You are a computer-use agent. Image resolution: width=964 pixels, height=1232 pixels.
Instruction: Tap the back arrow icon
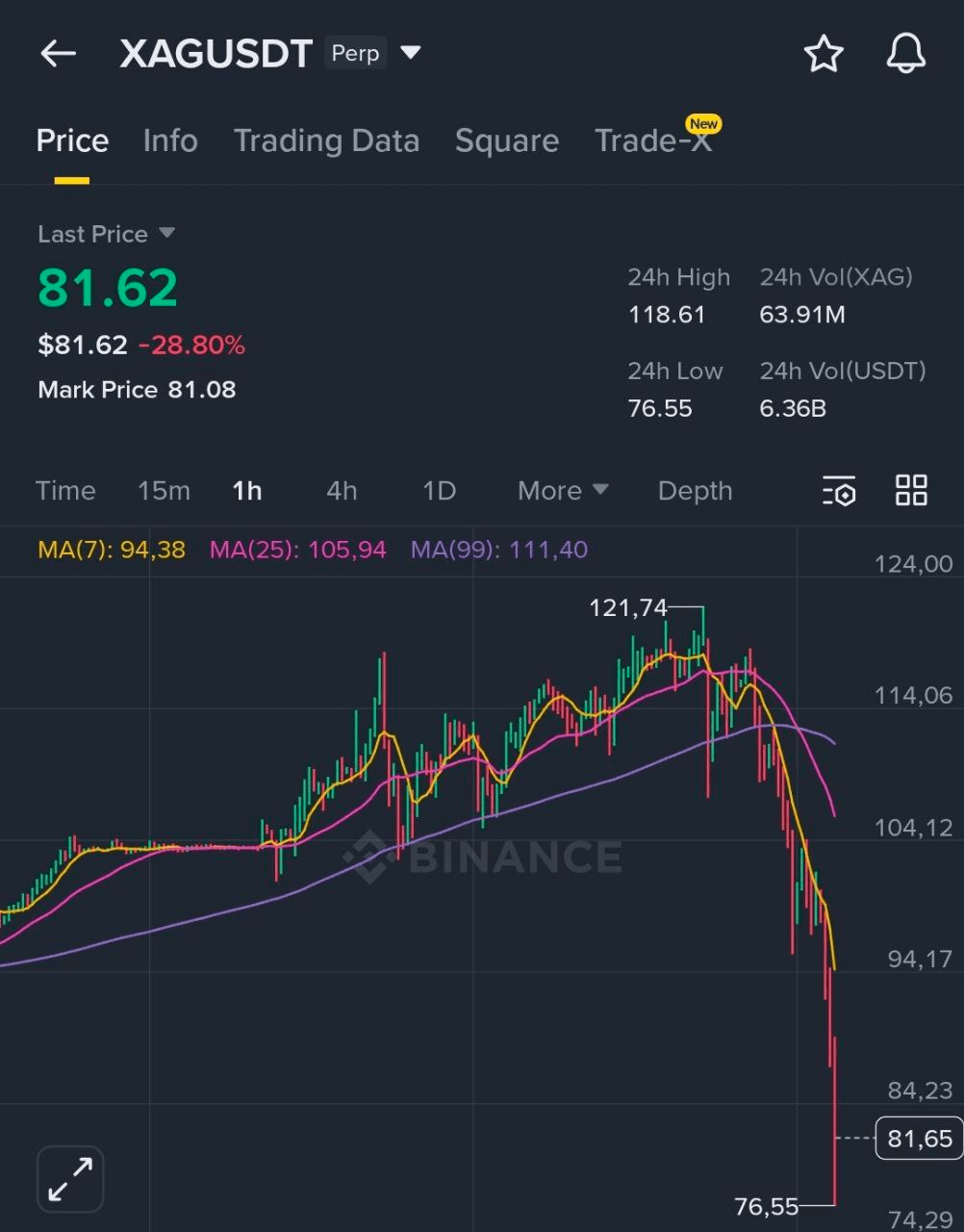[58, 54]
